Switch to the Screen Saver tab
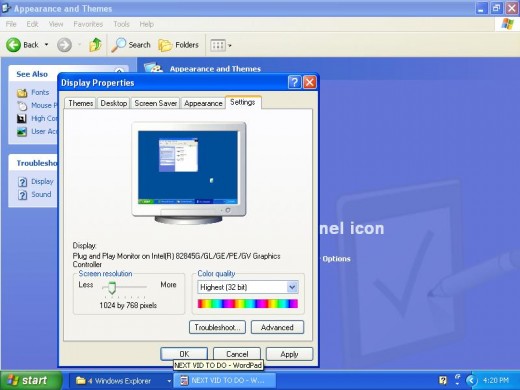The image size is (520, 390). (156, 103)
